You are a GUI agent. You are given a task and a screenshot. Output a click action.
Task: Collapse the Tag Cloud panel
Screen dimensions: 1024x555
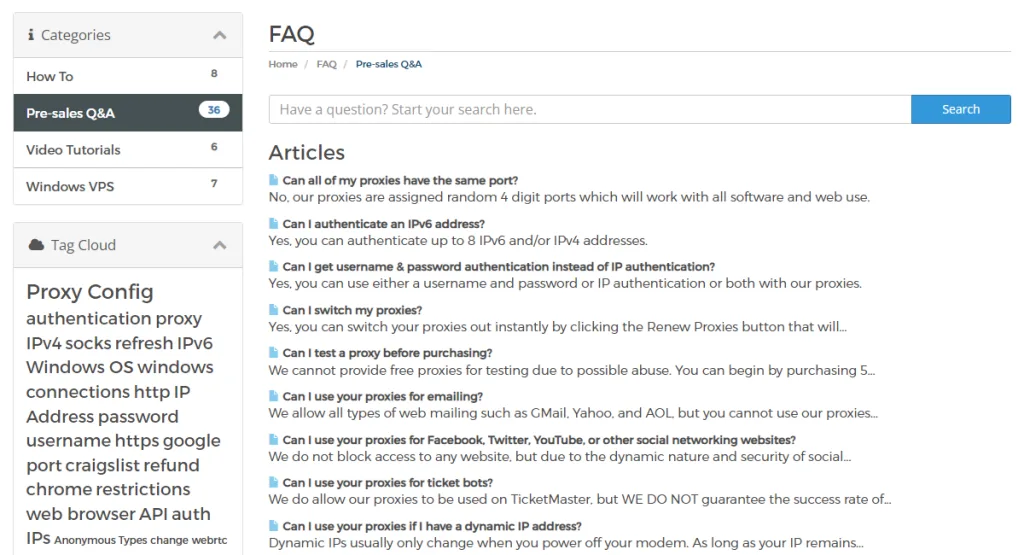(x=220, y=246)
